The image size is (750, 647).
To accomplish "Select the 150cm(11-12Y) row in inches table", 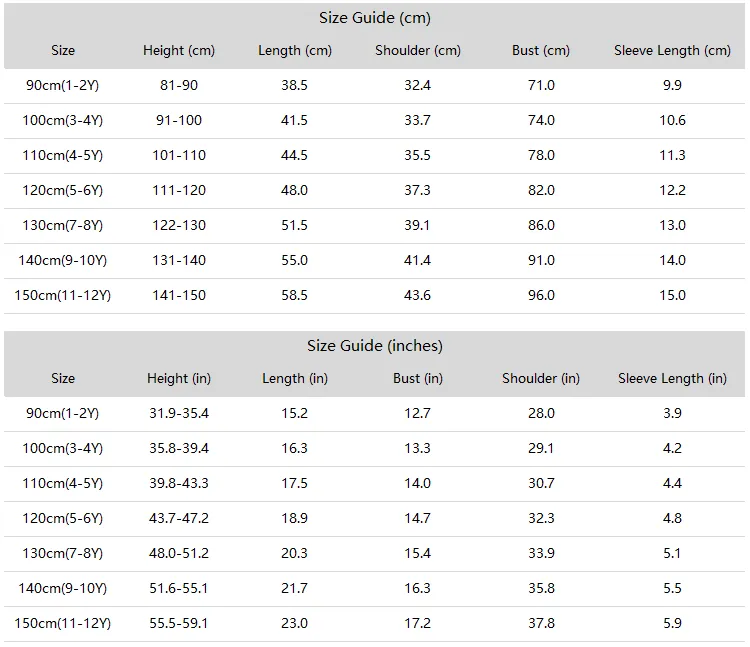I will coord(375,624).
